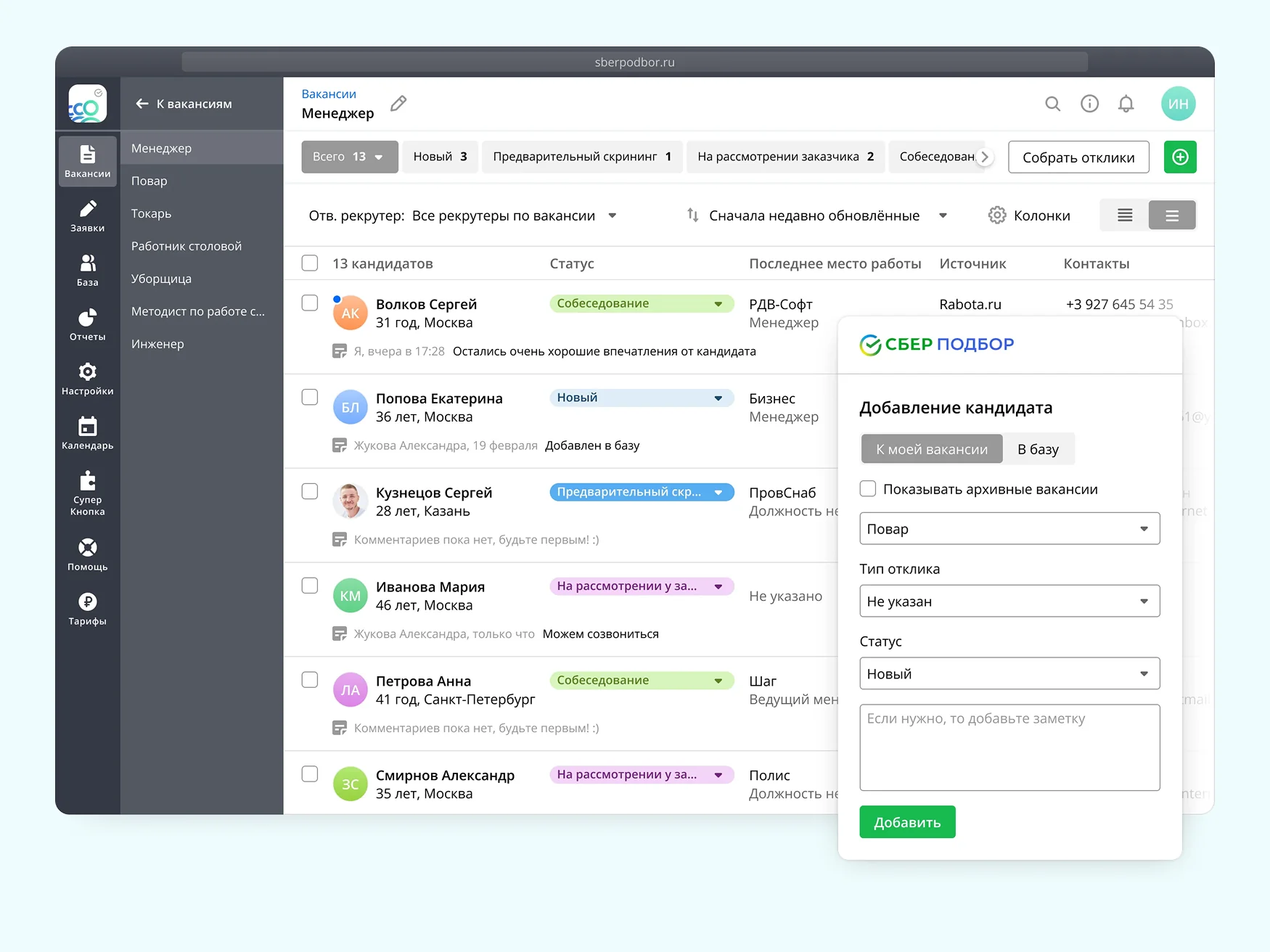Click Кузнецов Сергей photo thumbnail

351,501
